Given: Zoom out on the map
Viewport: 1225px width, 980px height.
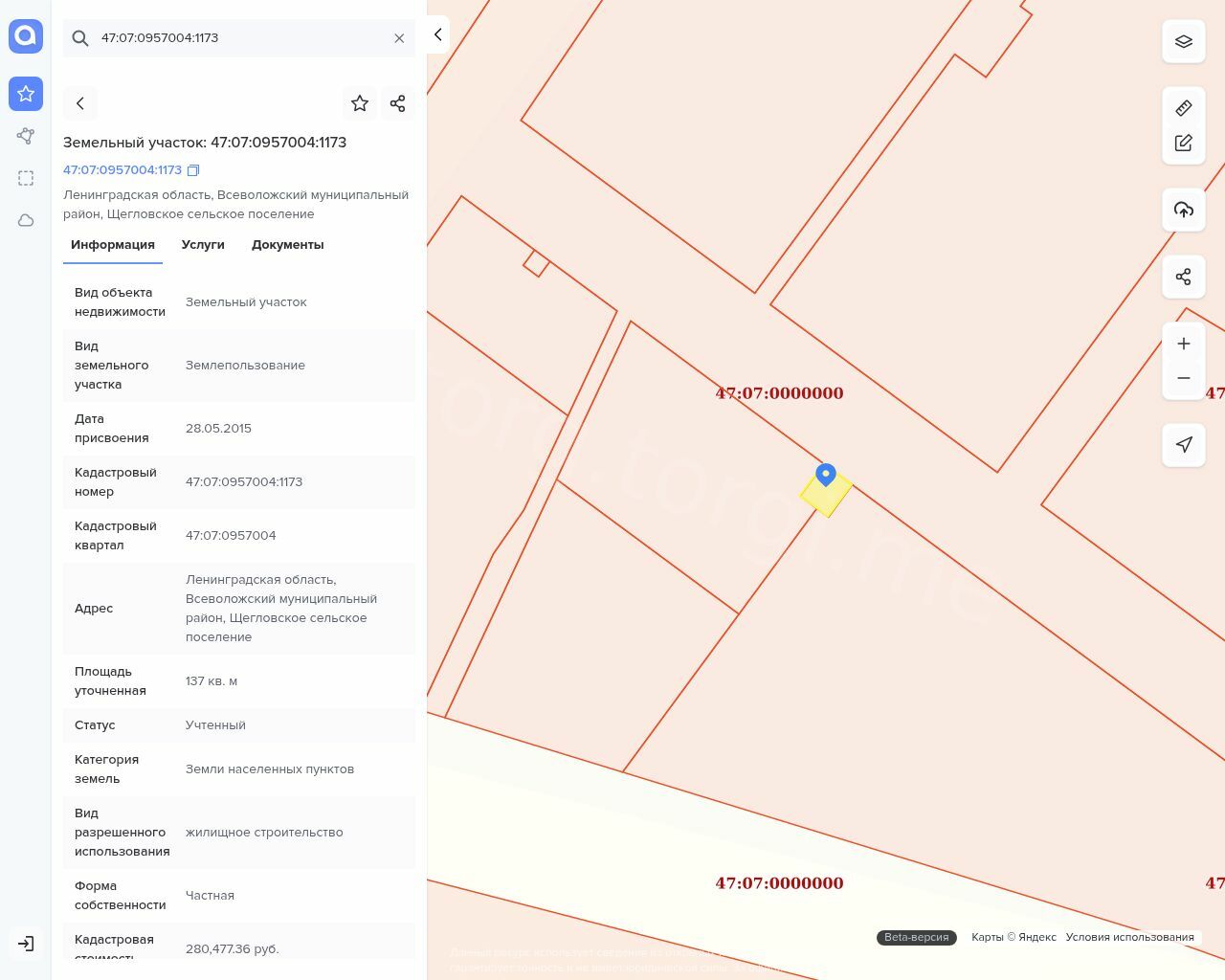Looking at the screenshot, I should click(1184, 378).
